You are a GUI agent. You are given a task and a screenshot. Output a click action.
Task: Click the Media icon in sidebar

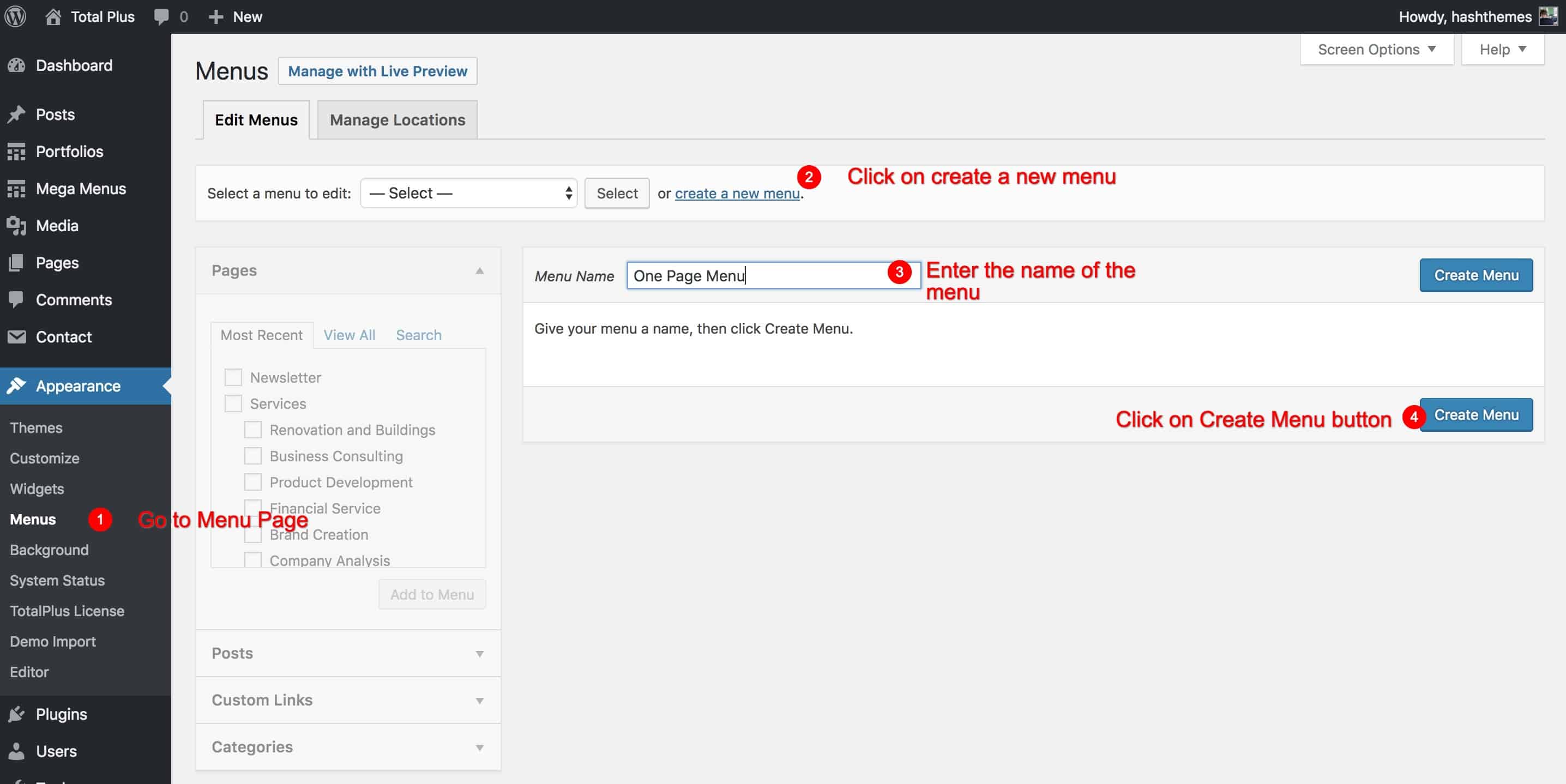pyautogui.click(x=16, y=226)
